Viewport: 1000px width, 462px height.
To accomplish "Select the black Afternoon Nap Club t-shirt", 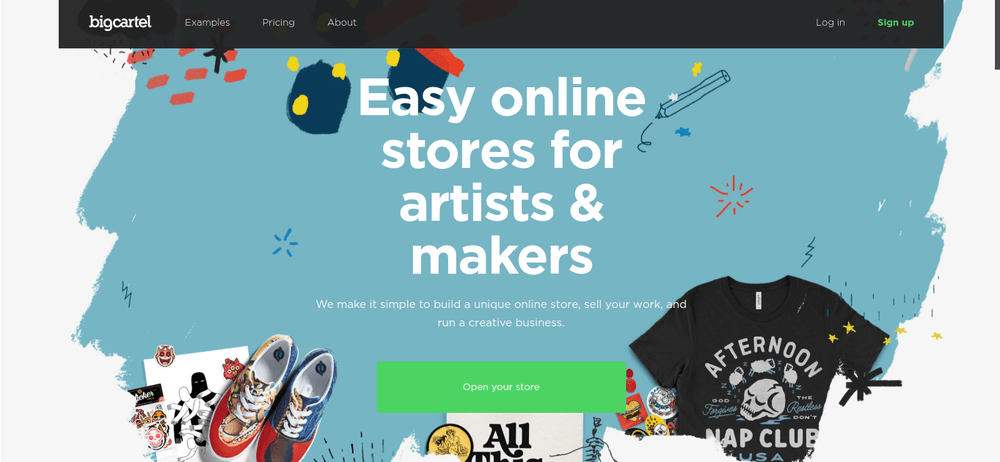I will click(x=759, y=369).
